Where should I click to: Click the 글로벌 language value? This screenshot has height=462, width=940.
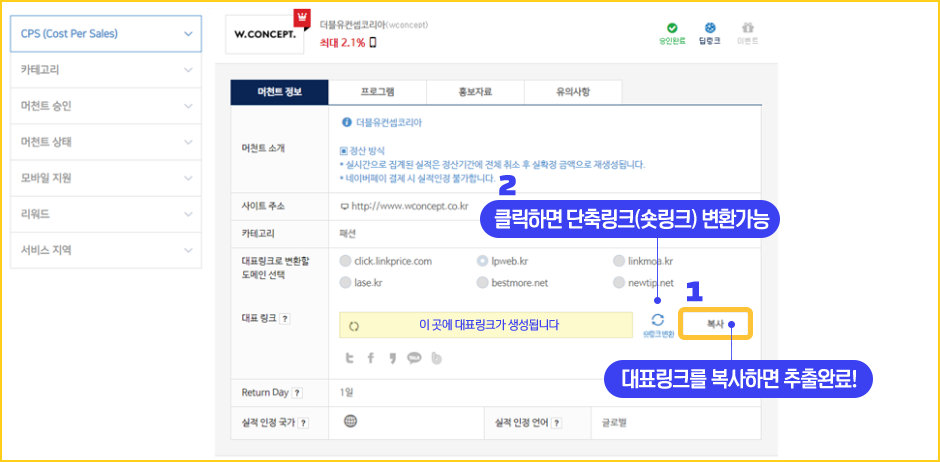point(614,424)
